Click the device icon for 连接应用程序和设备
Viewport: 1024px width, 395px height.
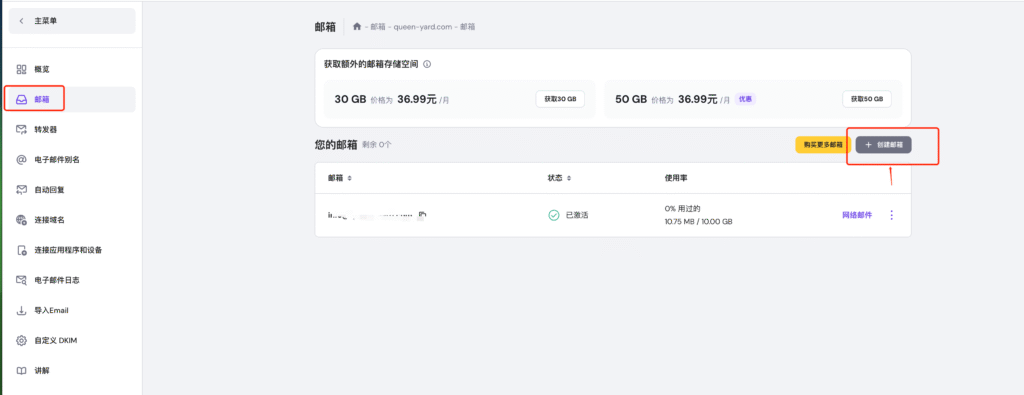[22, 250]
